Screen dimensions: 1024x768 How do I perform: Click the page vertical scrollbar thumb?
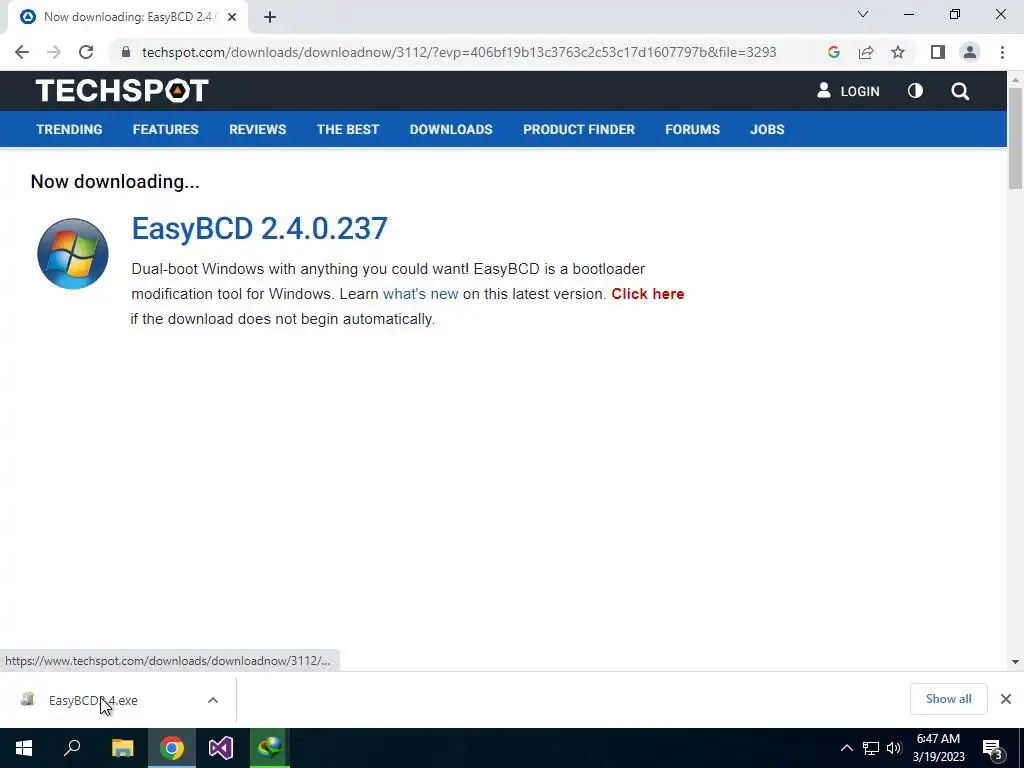[1015, 137]
